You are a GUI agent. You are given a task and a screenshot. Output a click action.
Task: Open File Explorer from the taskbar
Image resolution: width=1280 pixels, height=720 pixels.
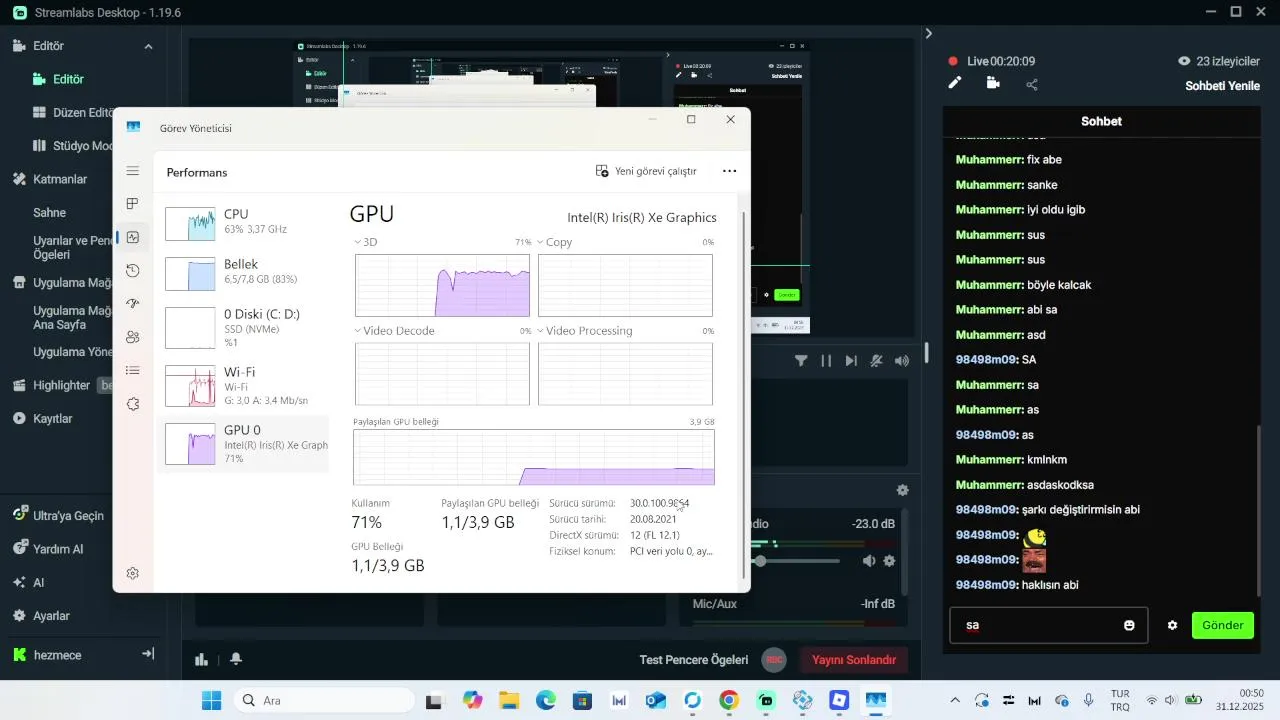pos(508,701)
